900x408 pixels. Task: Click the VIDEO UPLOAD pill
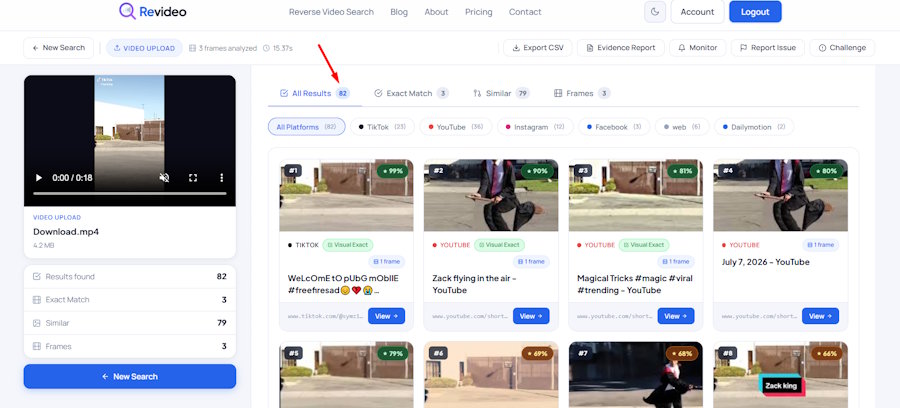pos(144,48)
